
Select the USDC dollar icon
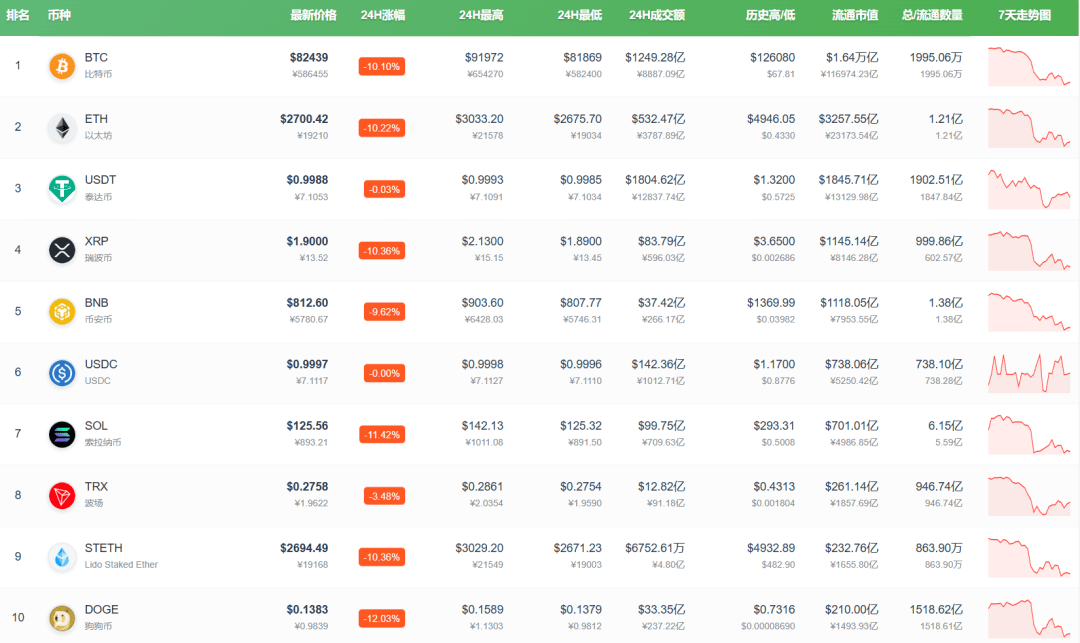coord(61,372)
